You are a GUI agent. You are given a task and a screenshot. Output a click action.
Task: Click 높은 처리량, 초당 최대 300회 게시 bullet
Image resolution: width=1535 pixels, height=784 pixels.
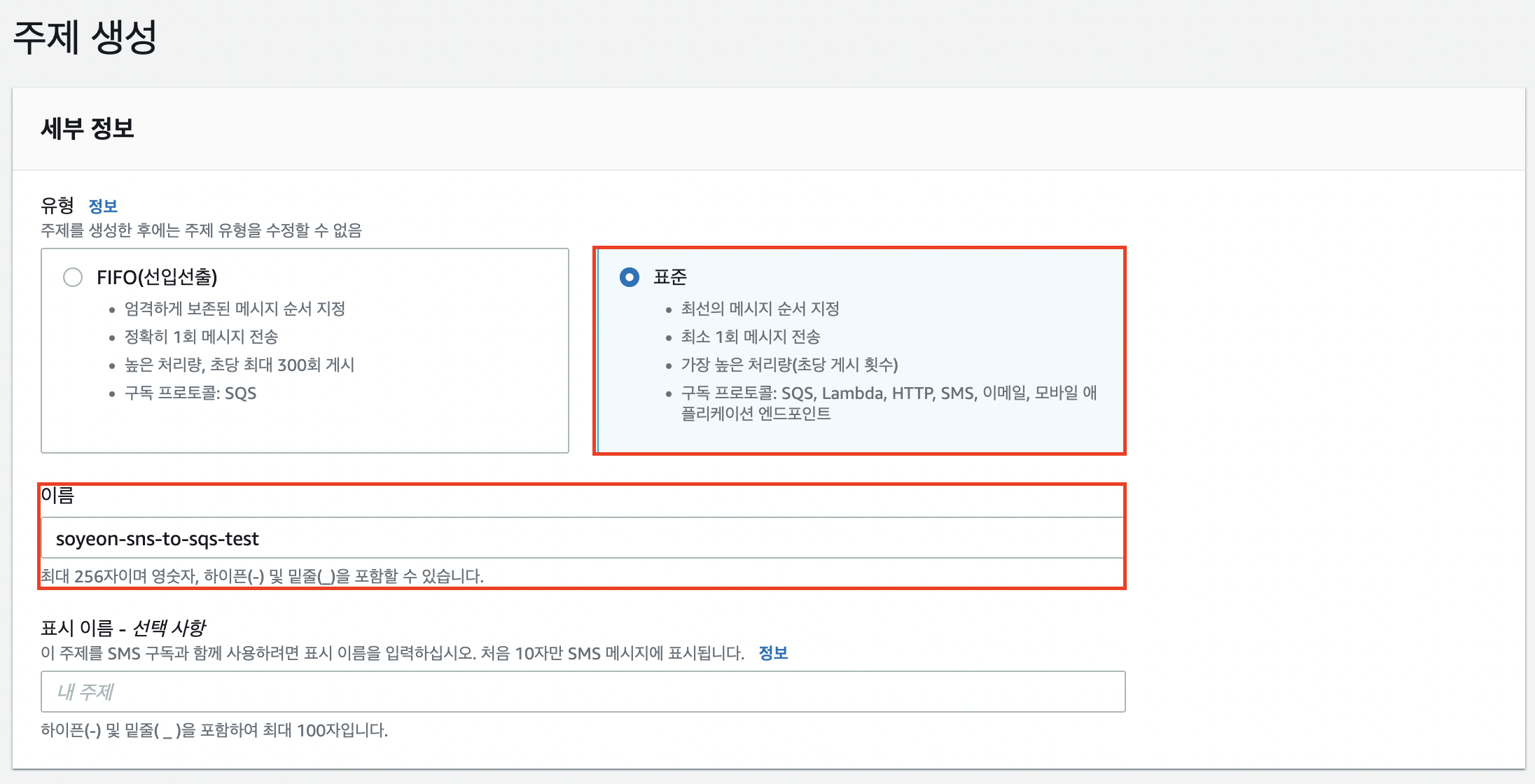tap(239, 365)
